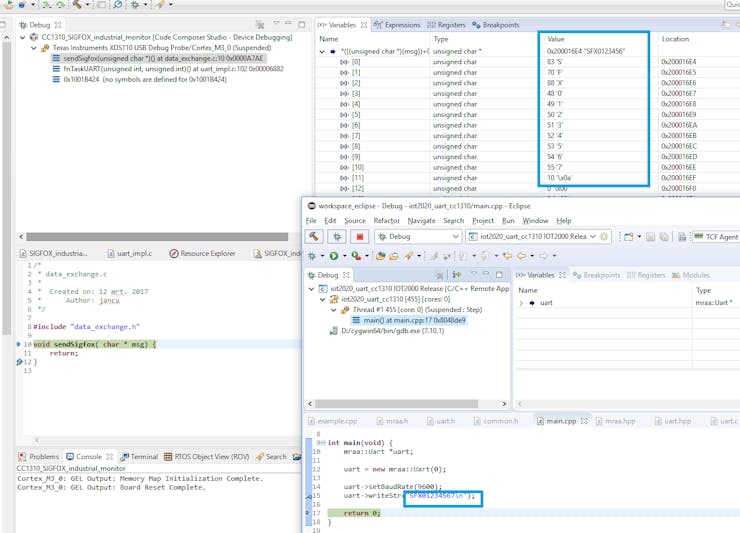
Task: Open the common.h editor tab in Eclipse
Action: click(496, 421)
